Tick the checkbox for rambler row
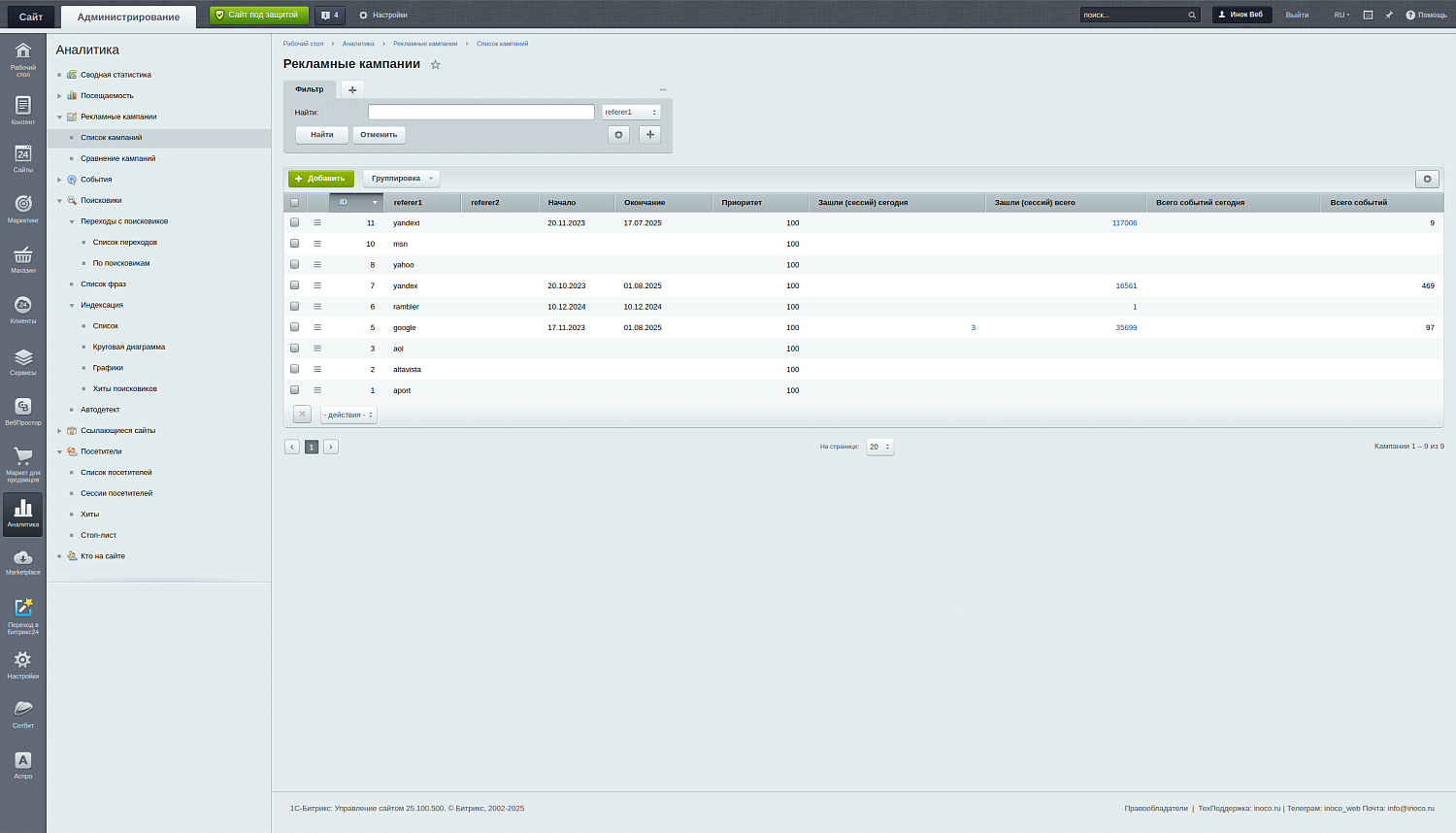This screenshot has width=1456, height=833. click(295, 307)
